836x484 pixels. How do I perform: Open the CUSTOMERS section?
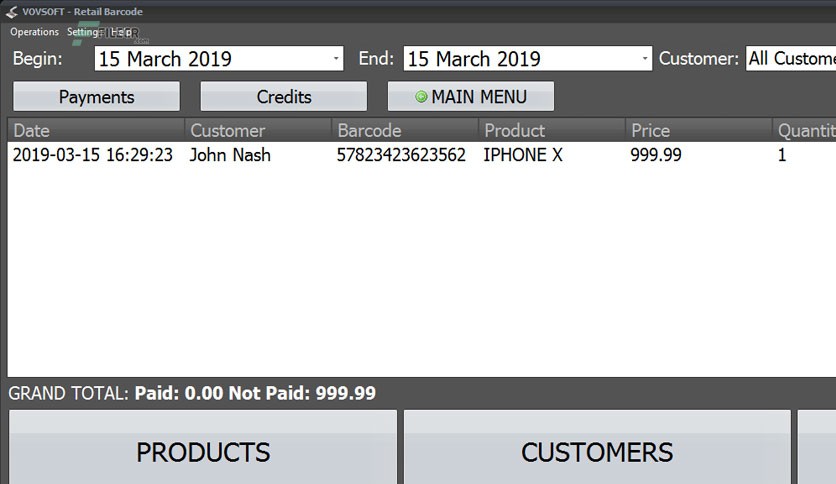(x=597, y=448)
